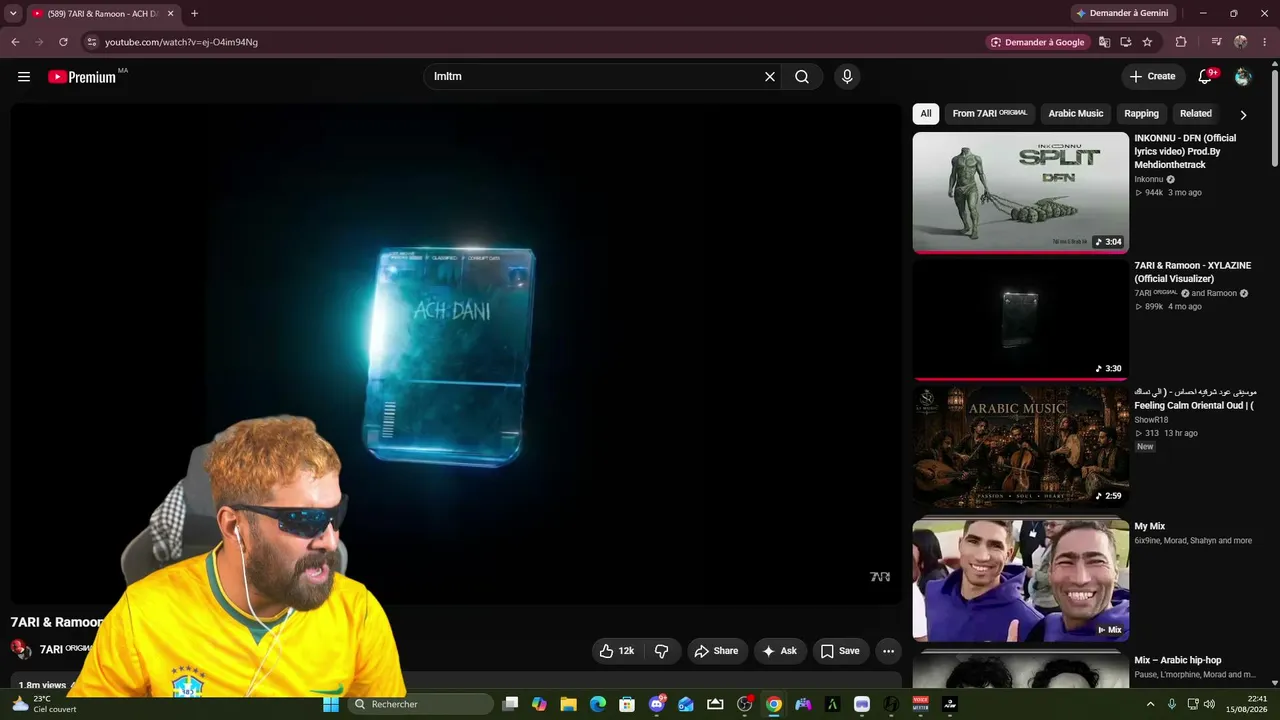
Task: Open YouTube notifications bell
Action: [1205, 76]
